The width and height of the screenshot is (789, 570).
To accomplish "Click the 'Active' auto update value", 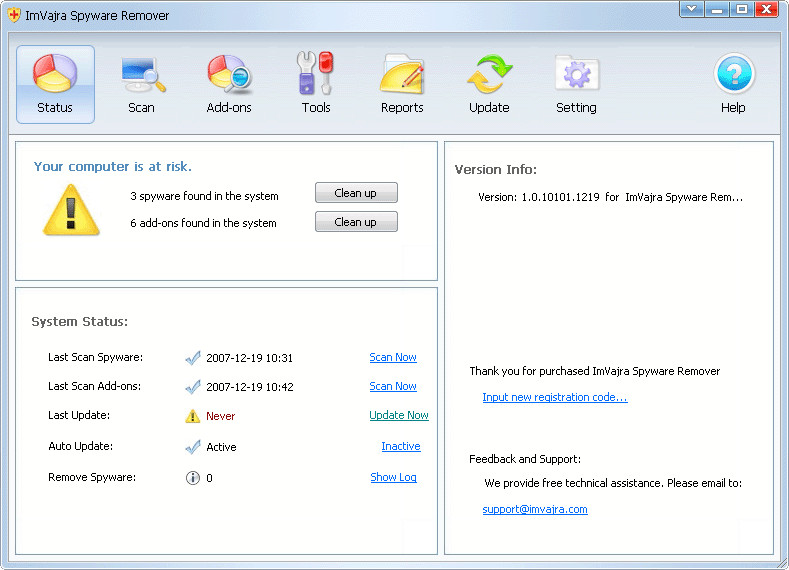I will pyautogui.click(x=221, y=447).
